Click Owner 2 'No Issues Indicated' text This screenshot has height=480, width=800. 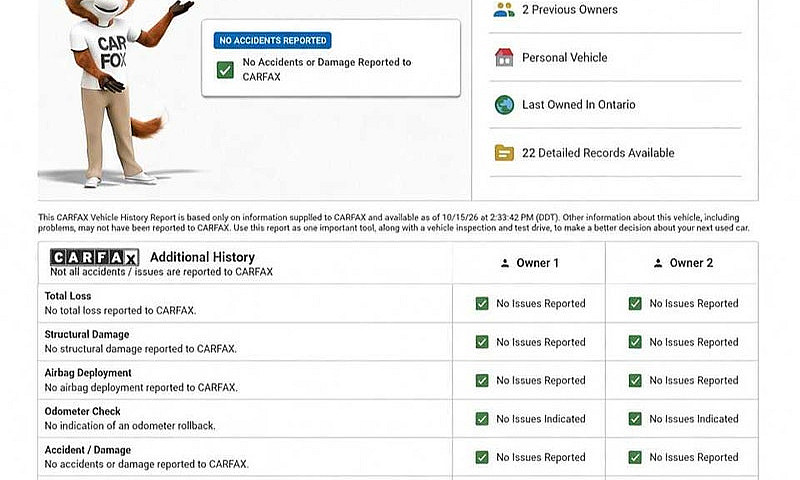click(x=694, y=419)
